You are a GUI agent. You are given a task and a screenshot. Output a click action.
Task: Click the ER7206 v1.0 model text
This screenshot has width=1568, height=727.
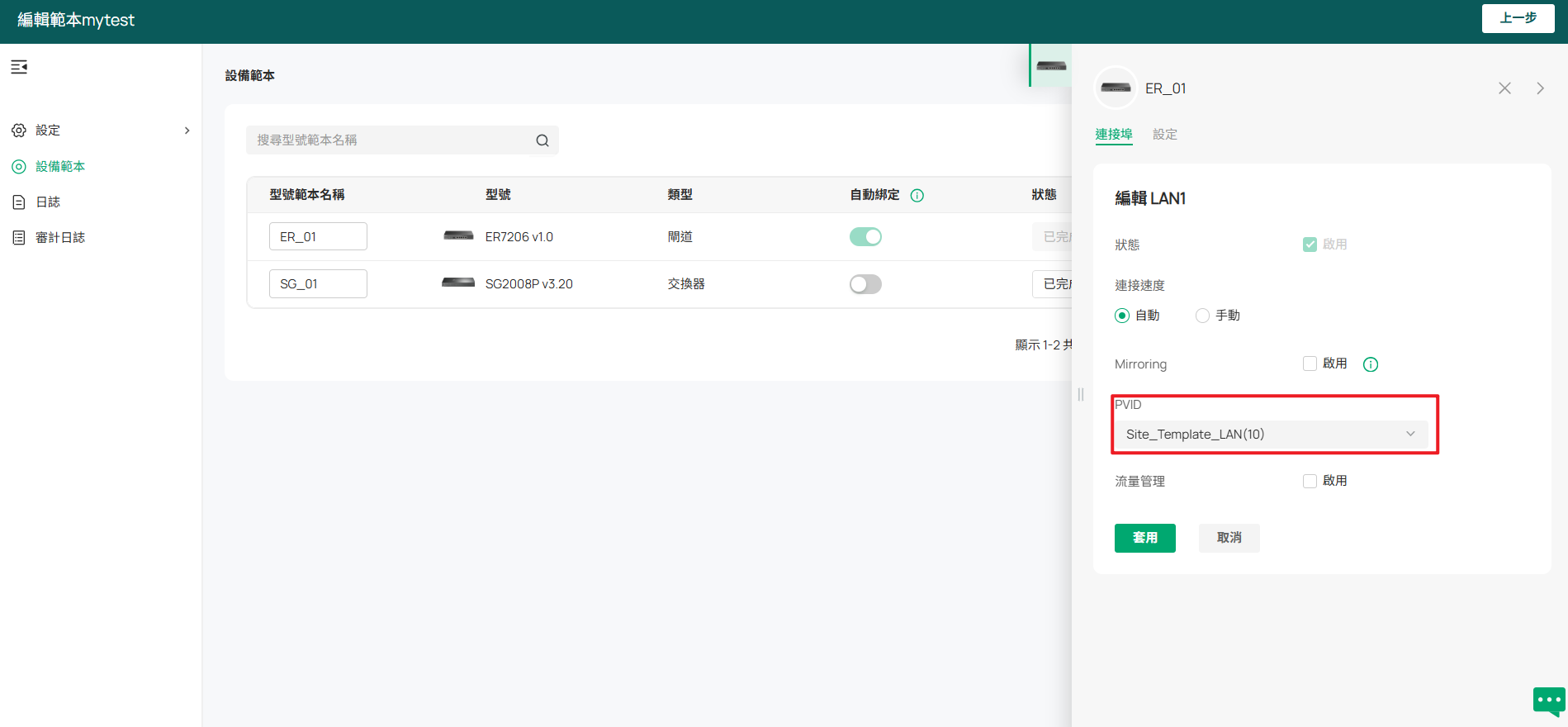[519, 237]
